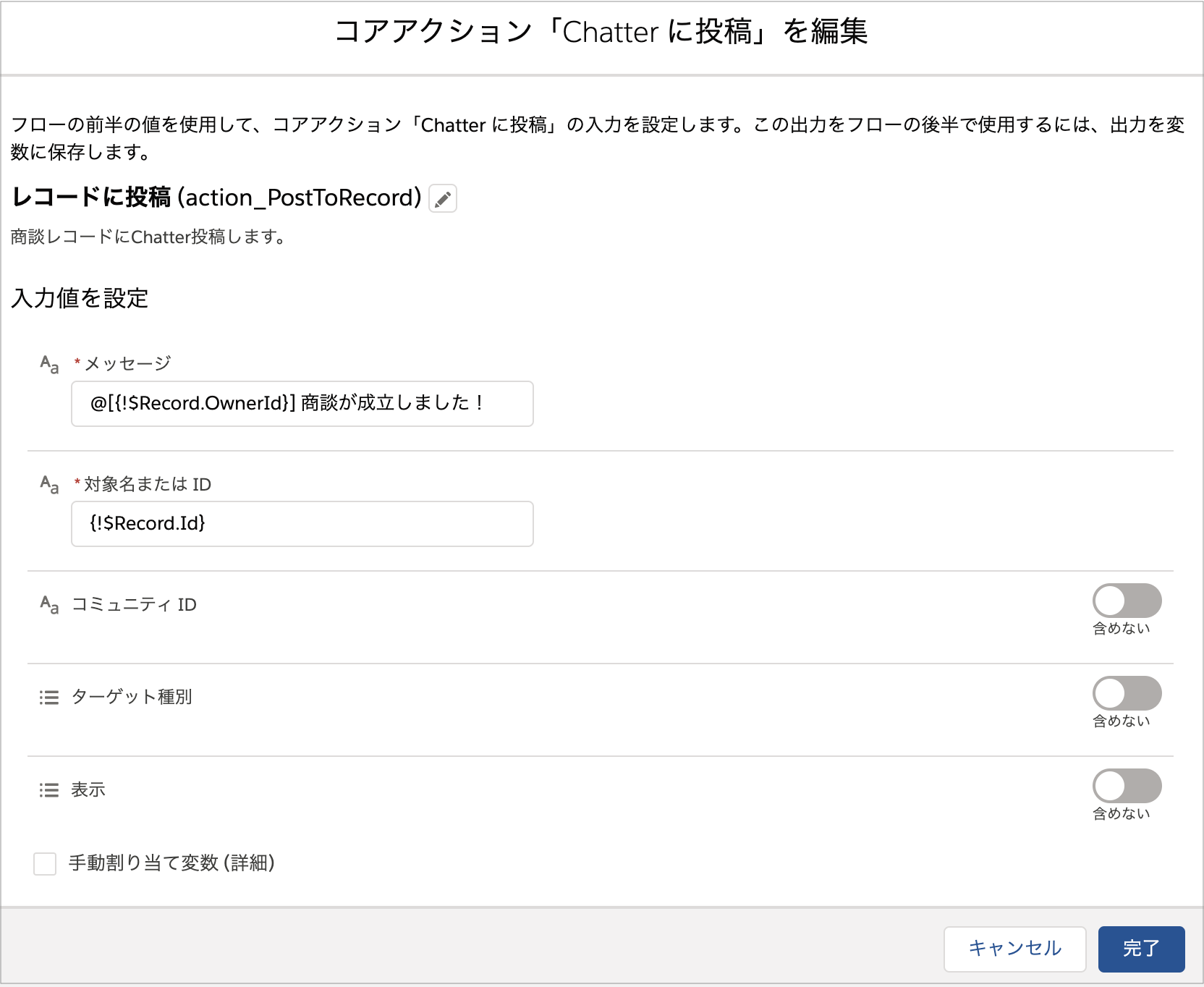Enable the ターゲット種別 include switch
Viewport: 1204px width, 987px height.
pyautogui.click(x=1127, y=693)
